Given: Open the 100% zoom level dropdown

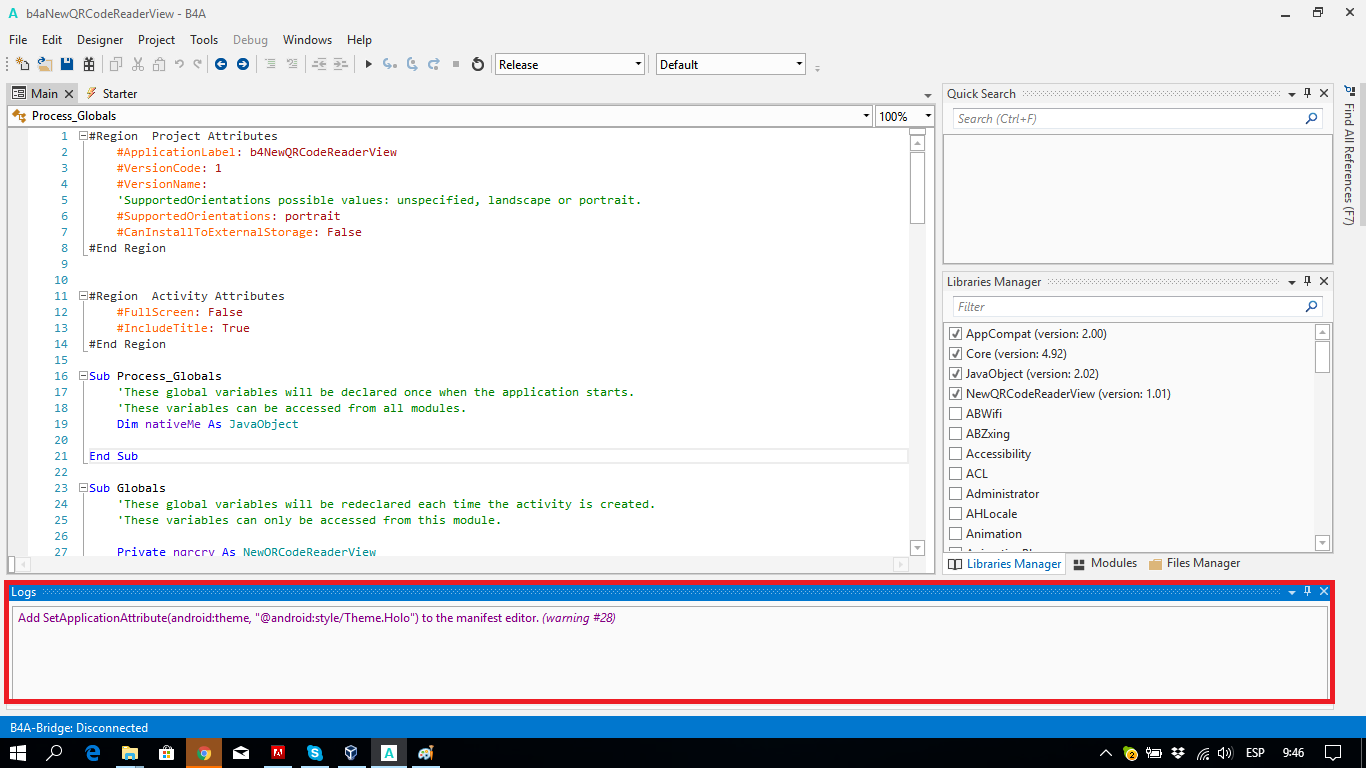Looking at the screenshot, I should coord(927,116).
